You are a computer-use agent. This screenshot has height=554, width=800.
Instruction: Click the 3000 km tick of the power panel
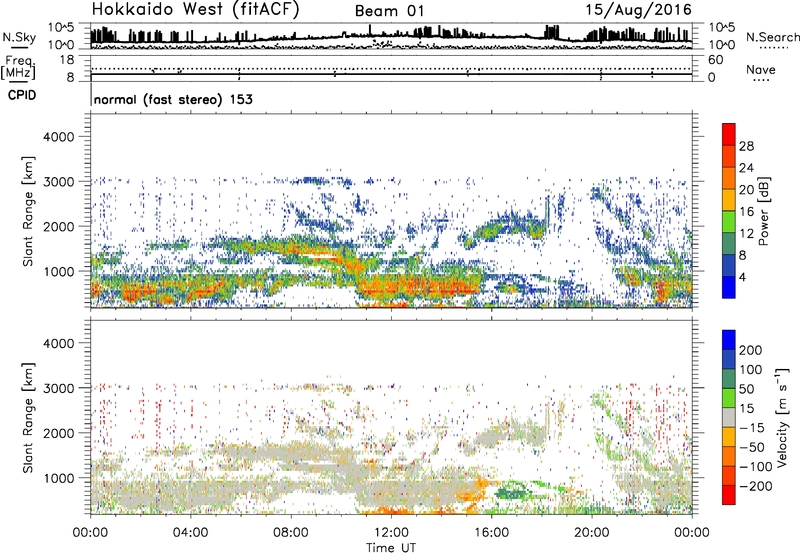pyautogui.click(x=58, y=182)
